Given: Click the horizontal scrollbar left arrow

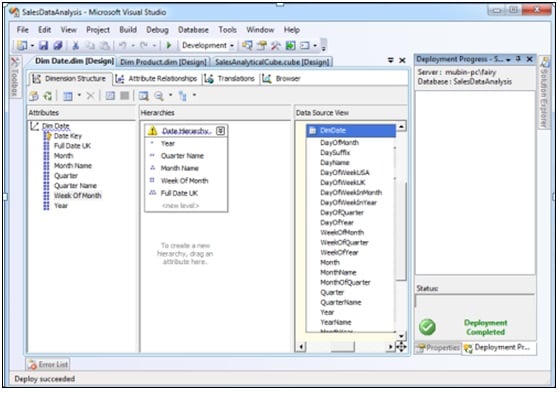Looking at the screenshot, I should (301, 347).
